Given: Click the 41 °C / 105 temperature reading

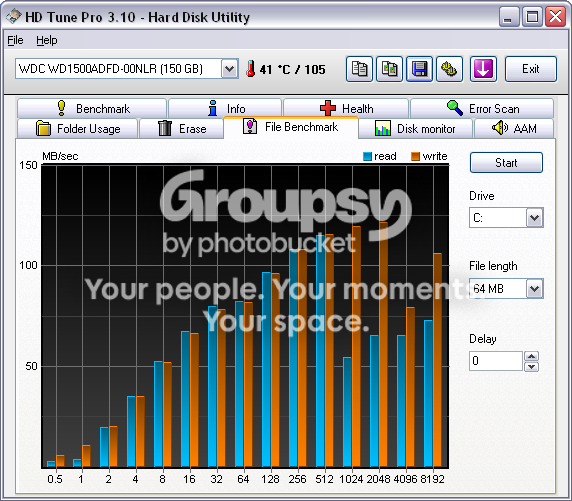Looking at the screenshot, I should pyautogui.click(x=292, y=69).
